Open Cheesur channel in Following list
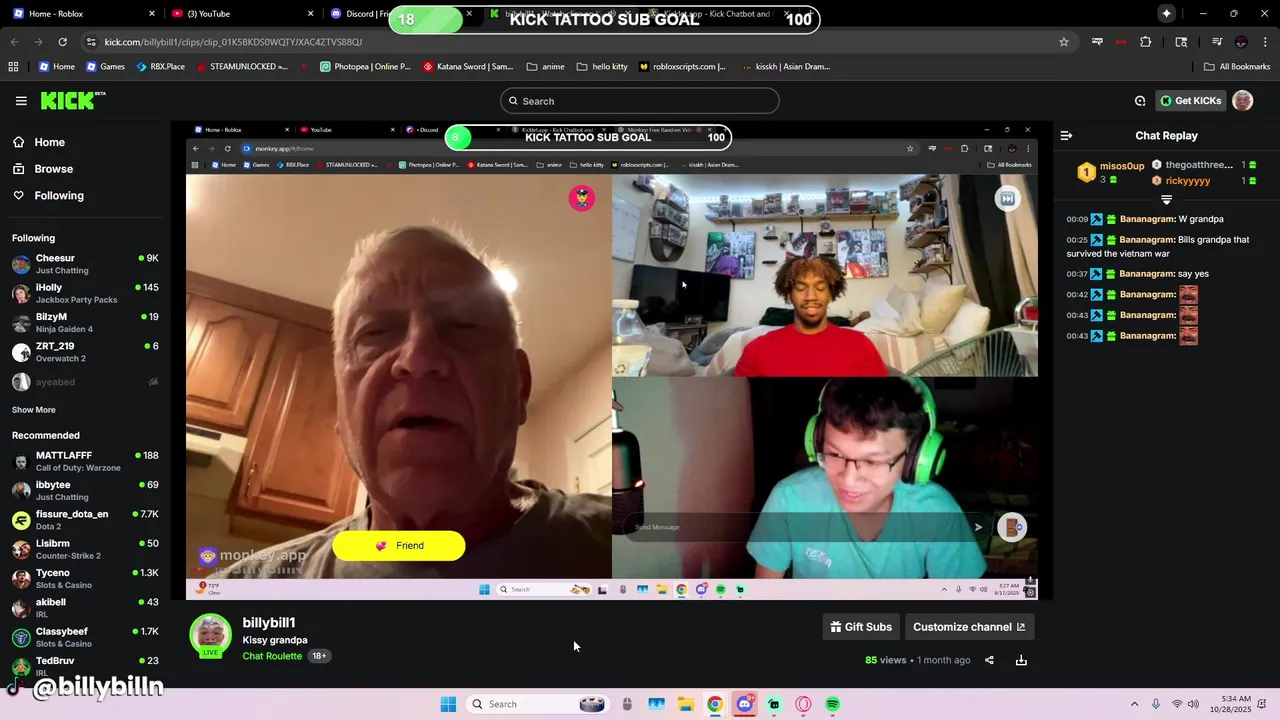This screenshot has width=1280, height=720. point(85,264)
